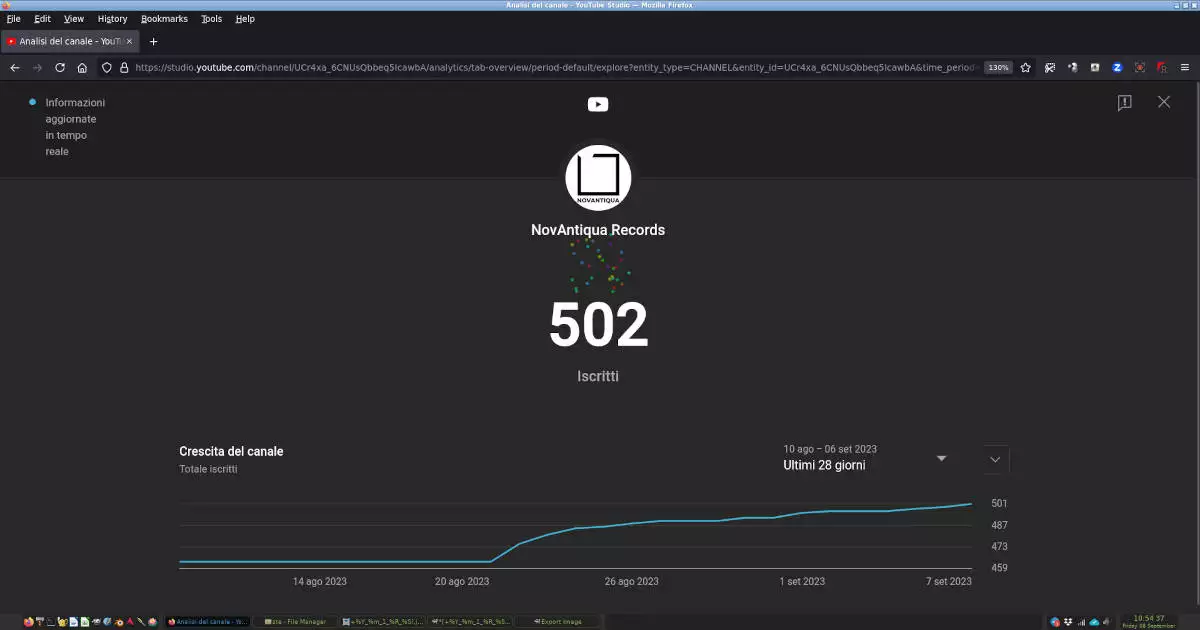Launch Firefox from the taskbar launcher
This screenshot has height=630, width=1200.
tap(28, 622)
